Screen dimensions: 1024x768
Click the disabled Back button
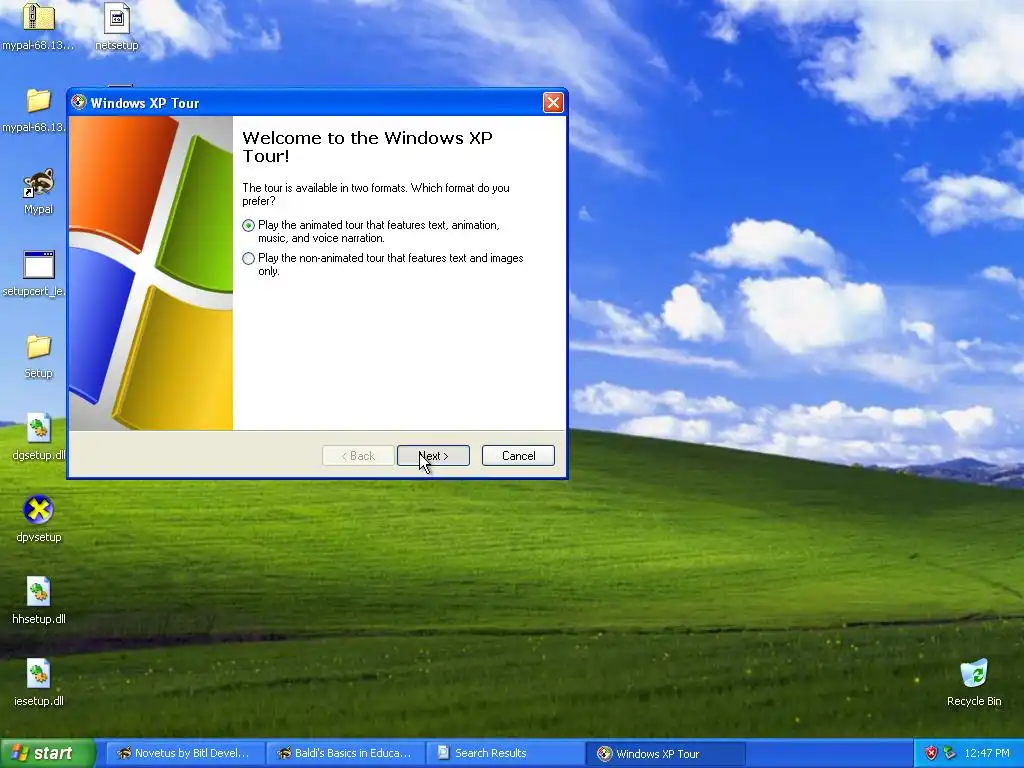point(358,456)
